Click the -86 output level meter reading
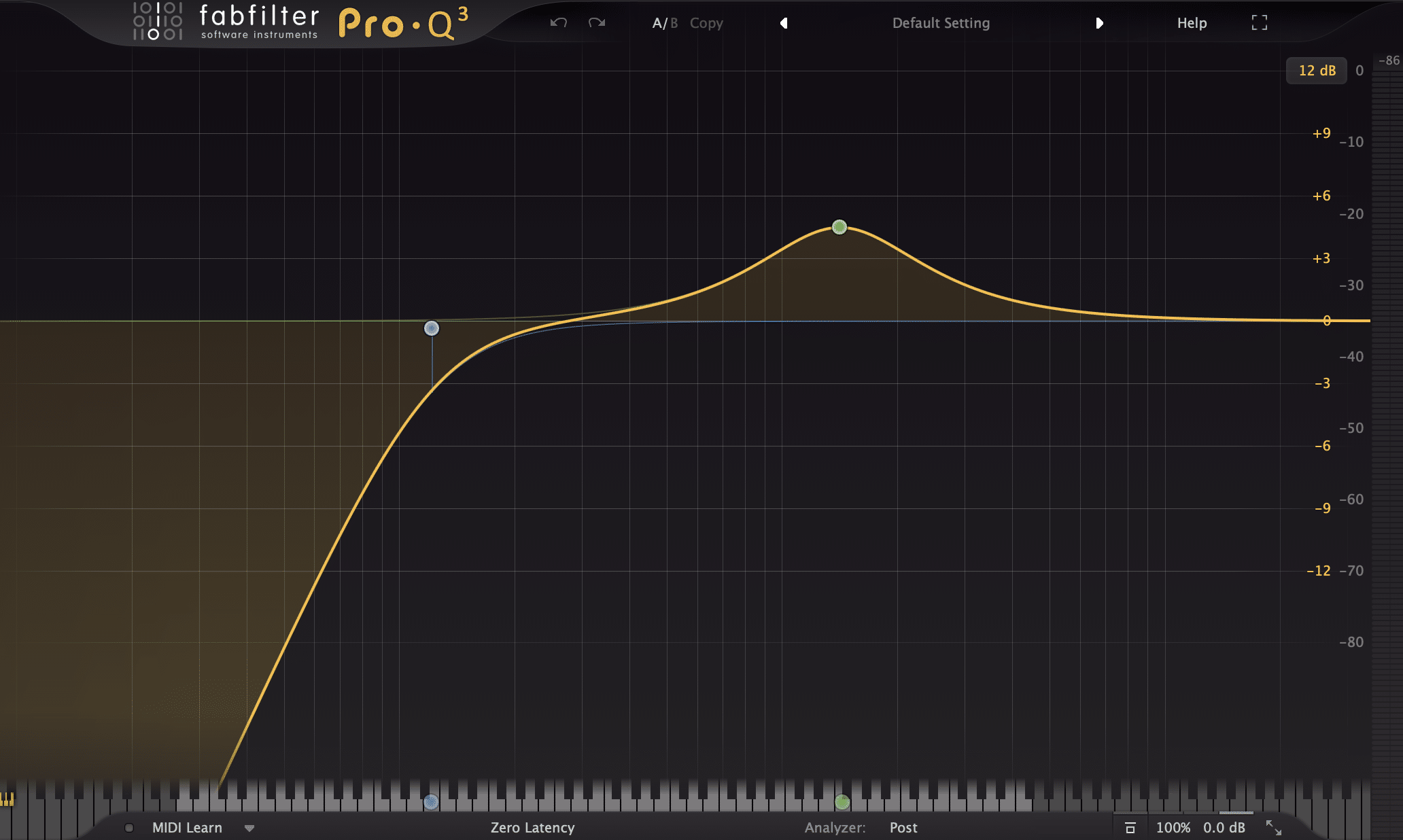The height and width of the screenshot is (840, 1403). click(1388, 60)
